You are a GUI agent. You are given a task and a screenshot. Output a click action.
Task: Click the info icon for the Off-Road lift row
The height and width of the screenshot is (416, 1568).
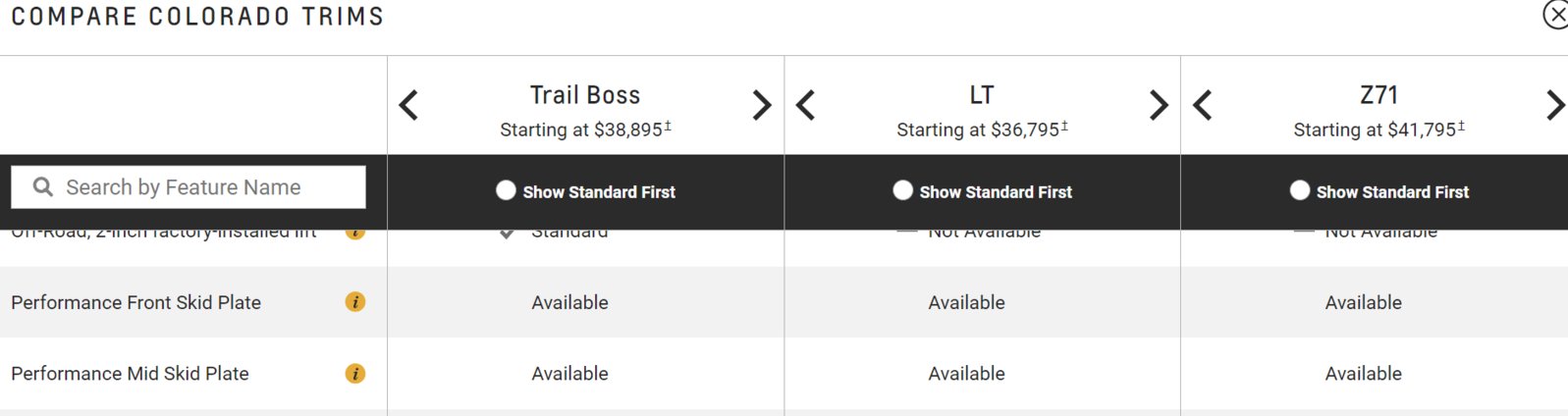355,234
